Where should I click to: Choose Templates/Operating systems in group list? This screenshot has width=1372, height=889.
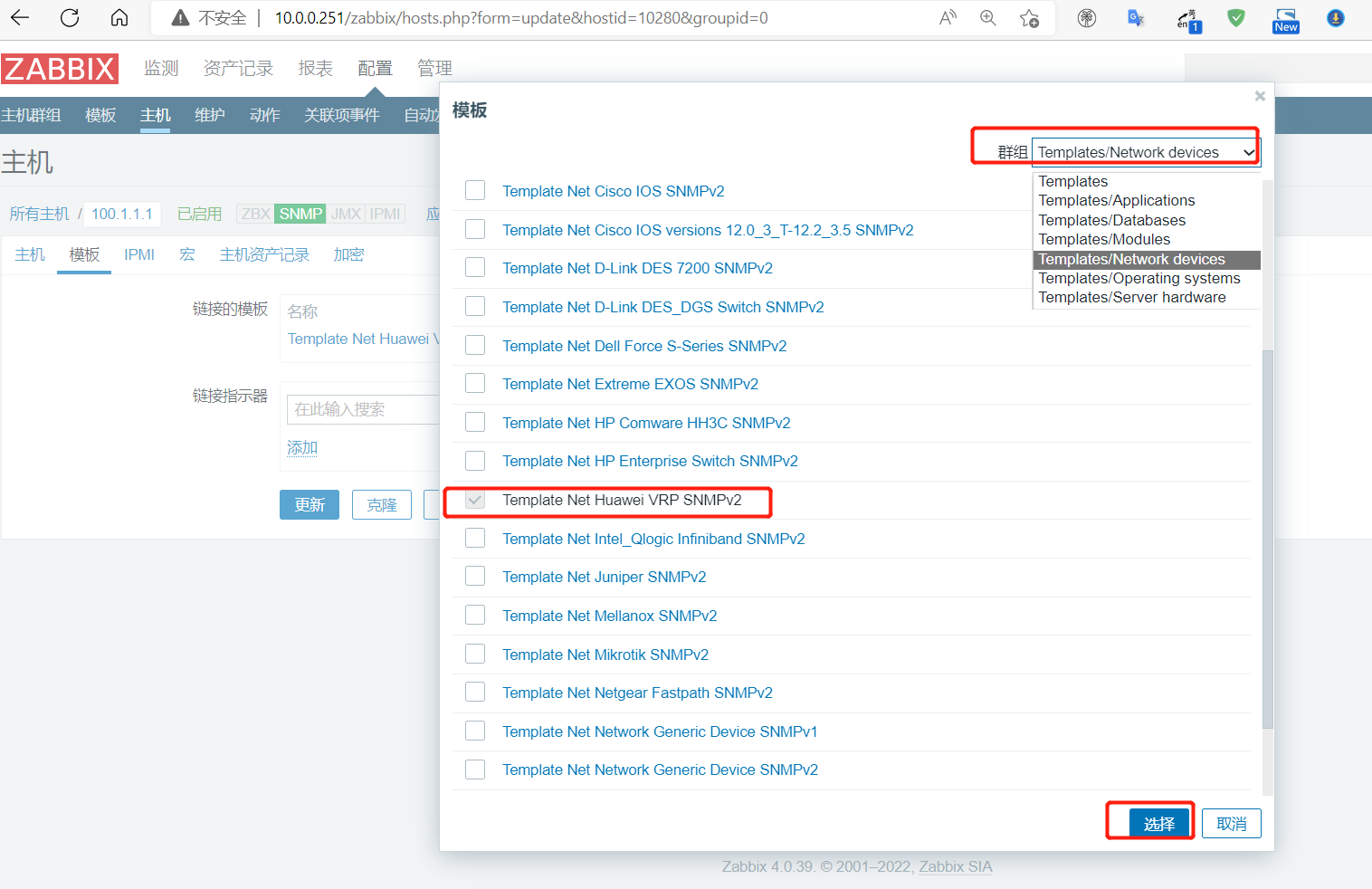(1147, 278)
